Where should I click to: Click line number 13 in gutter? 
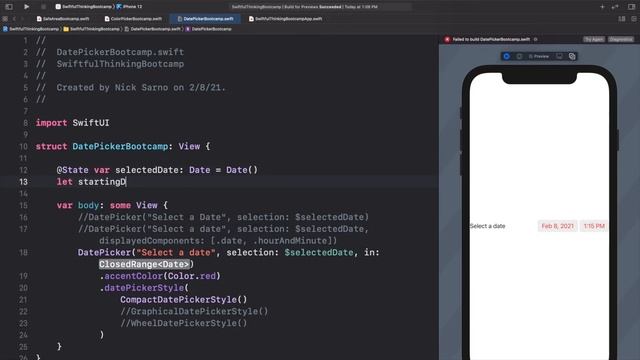coord(23,182)
